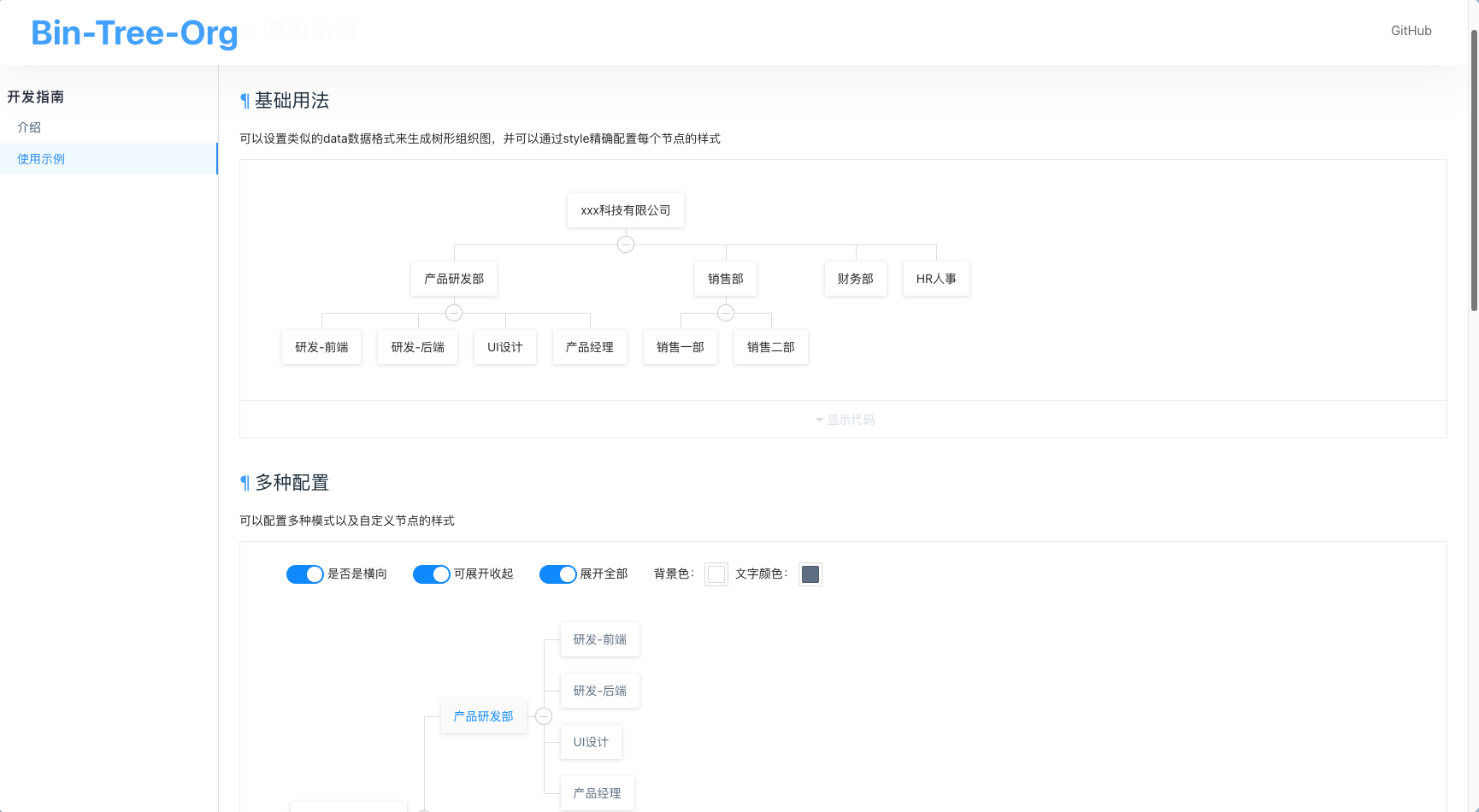This screenshot has height=812, width=1479.
Task: Select 使用示例 in the sidebar
Action: (x=41, y=159)
